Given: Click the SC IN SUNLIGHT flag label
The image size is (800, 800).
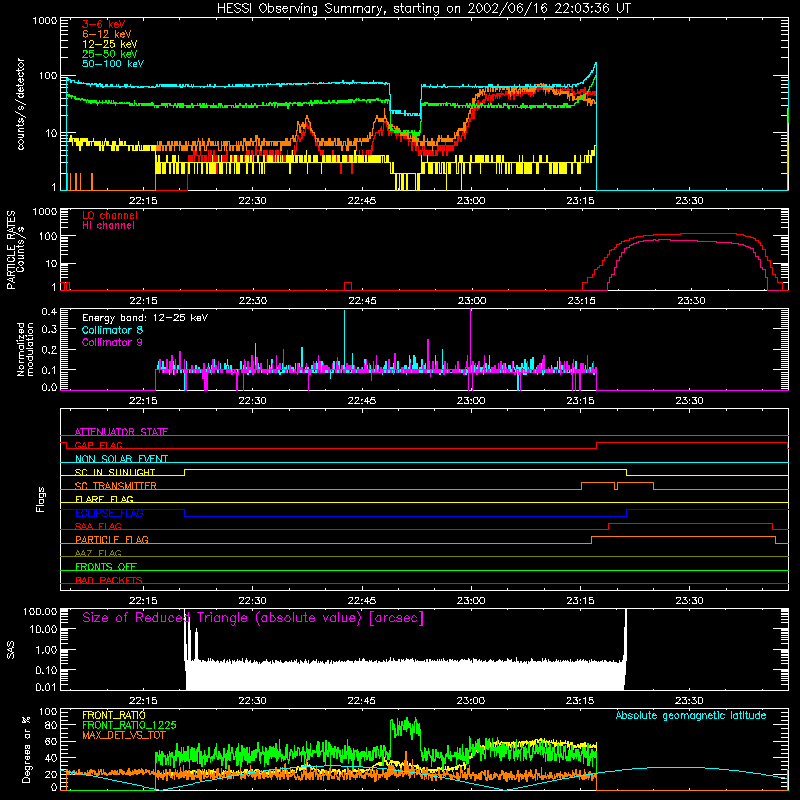Looking at the screenshot, I should point(115,472).
